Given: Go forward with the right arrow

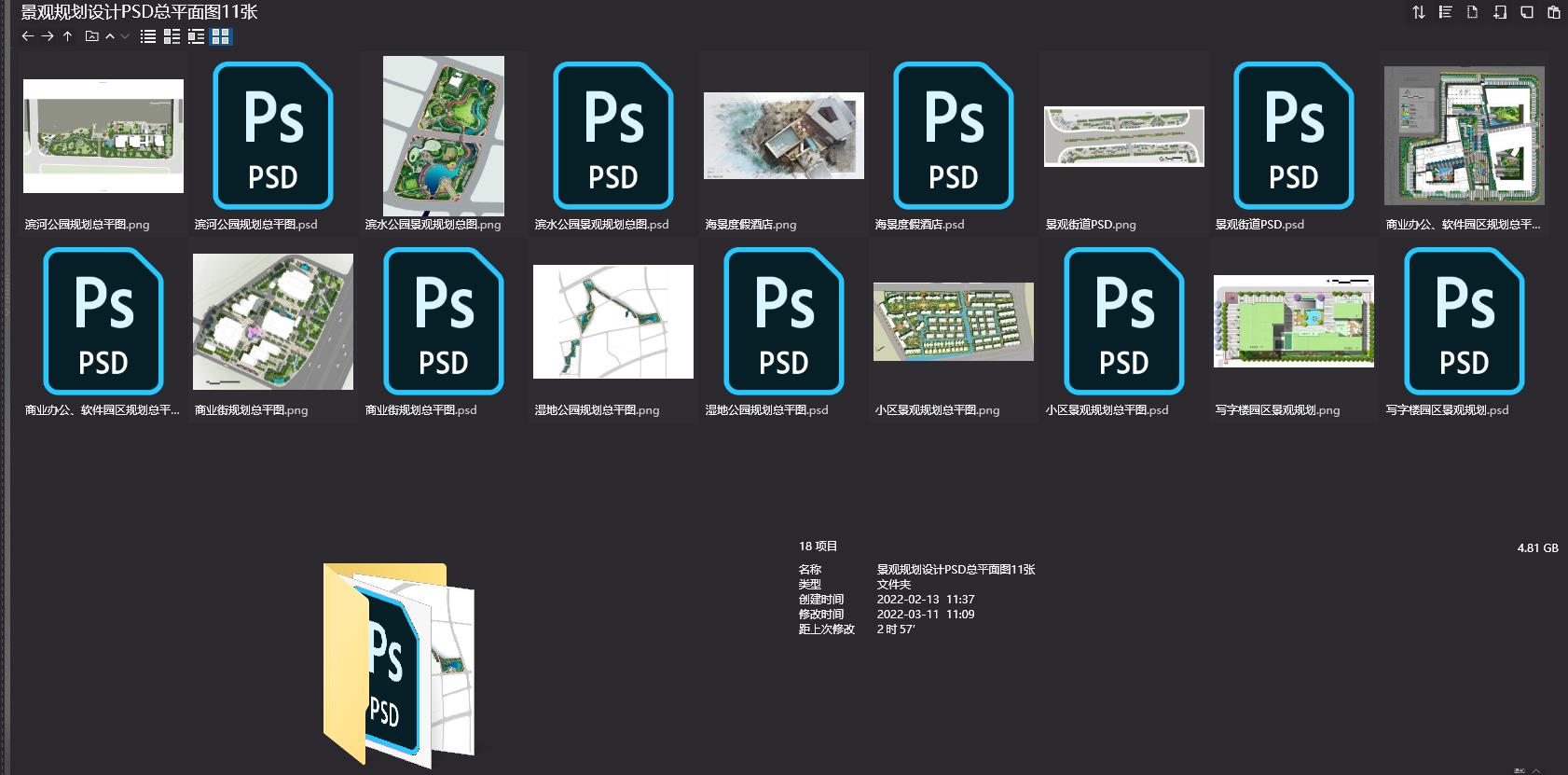Looking at the screenshot, I should tap(48, 36).
